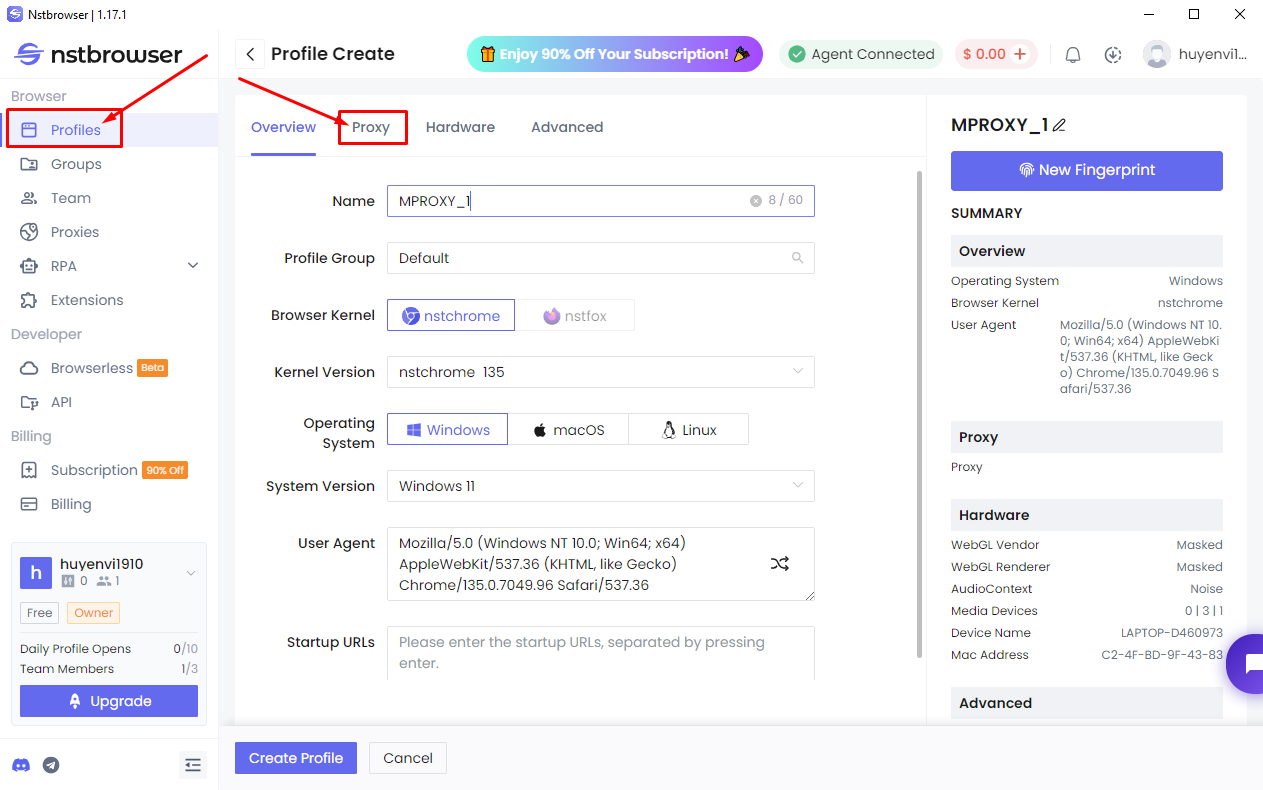Click the nstbrowser logo
The height and width of the screenshot is (790, 1263).
[x=98, y=54]
